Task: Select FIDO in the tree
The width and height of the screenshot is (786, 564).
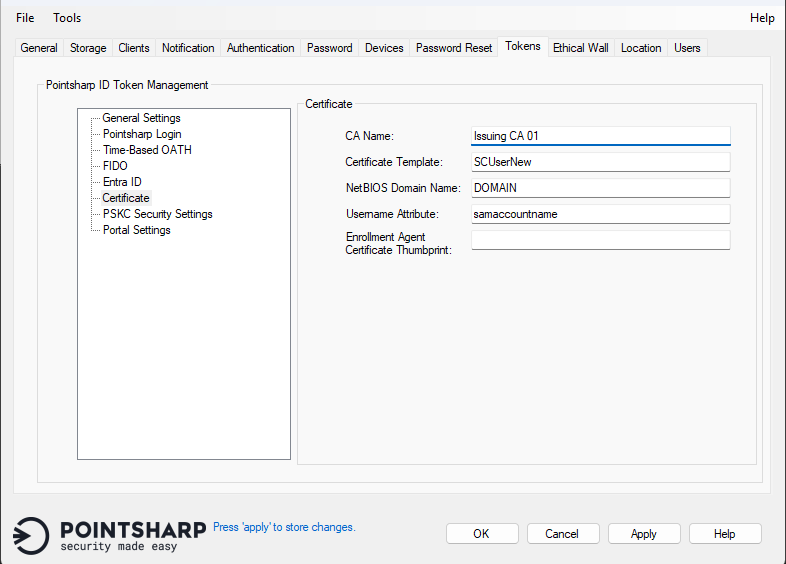Action: 115,166
